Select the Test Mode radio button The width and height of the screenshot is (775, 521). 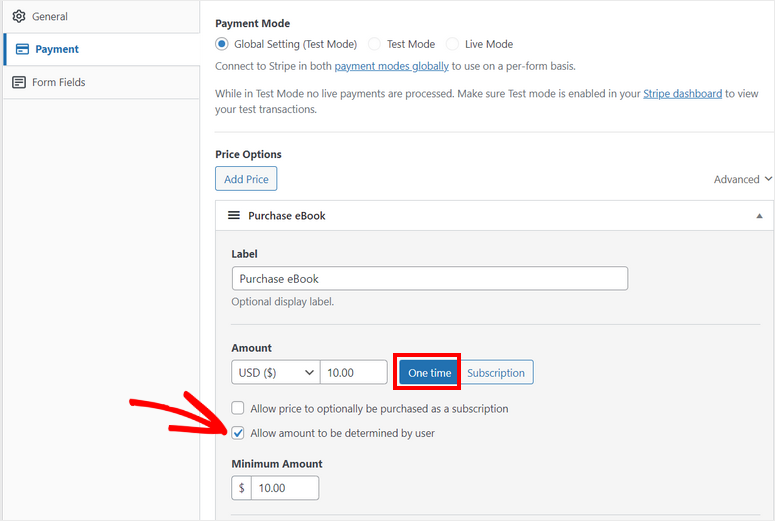pos(375,44)
